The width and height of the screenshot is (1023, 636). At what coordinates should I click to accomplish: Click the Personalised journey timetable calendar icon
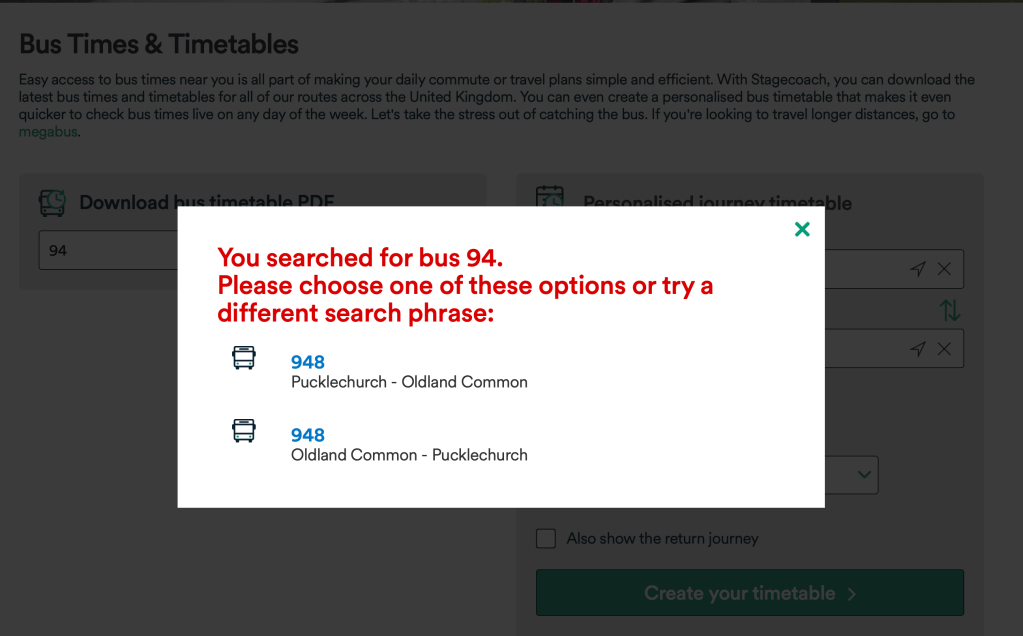[550, 198]
